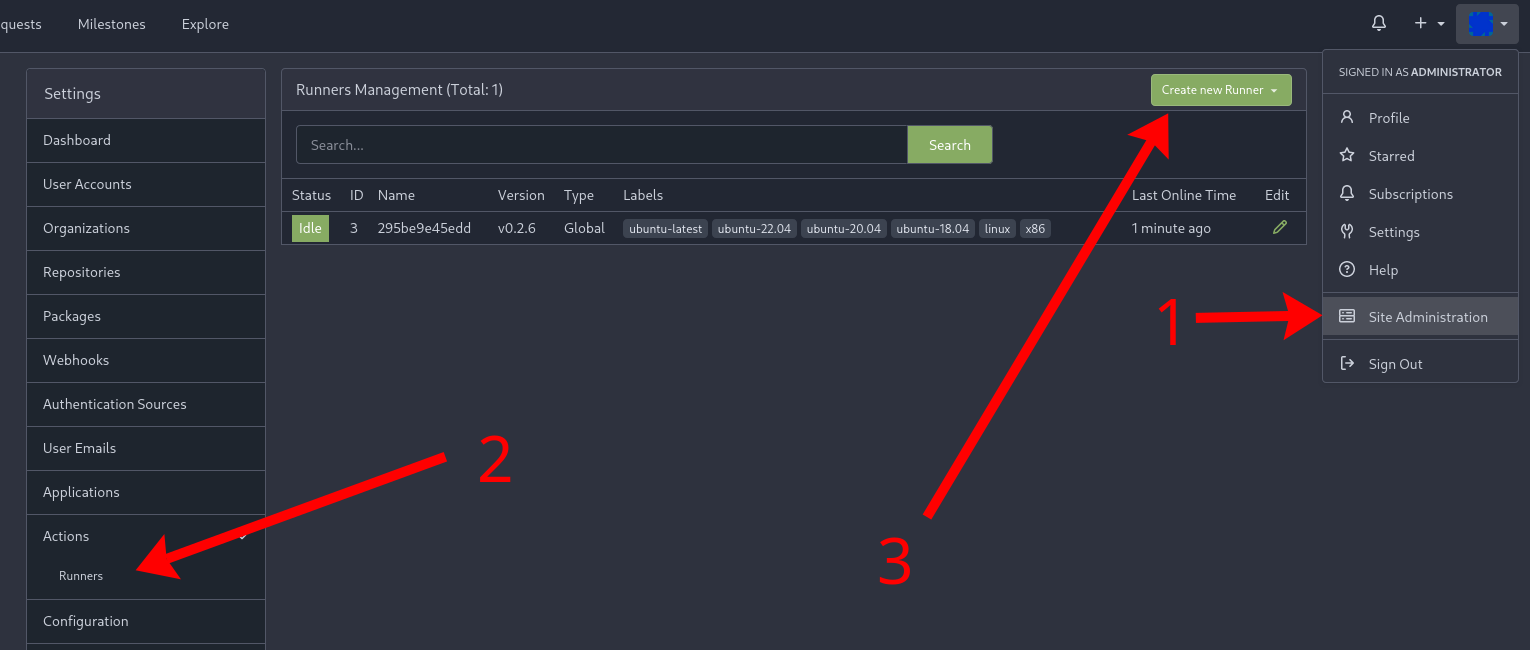Click the notifications bell icon
1530x650 pixels.
point(1379,23)
